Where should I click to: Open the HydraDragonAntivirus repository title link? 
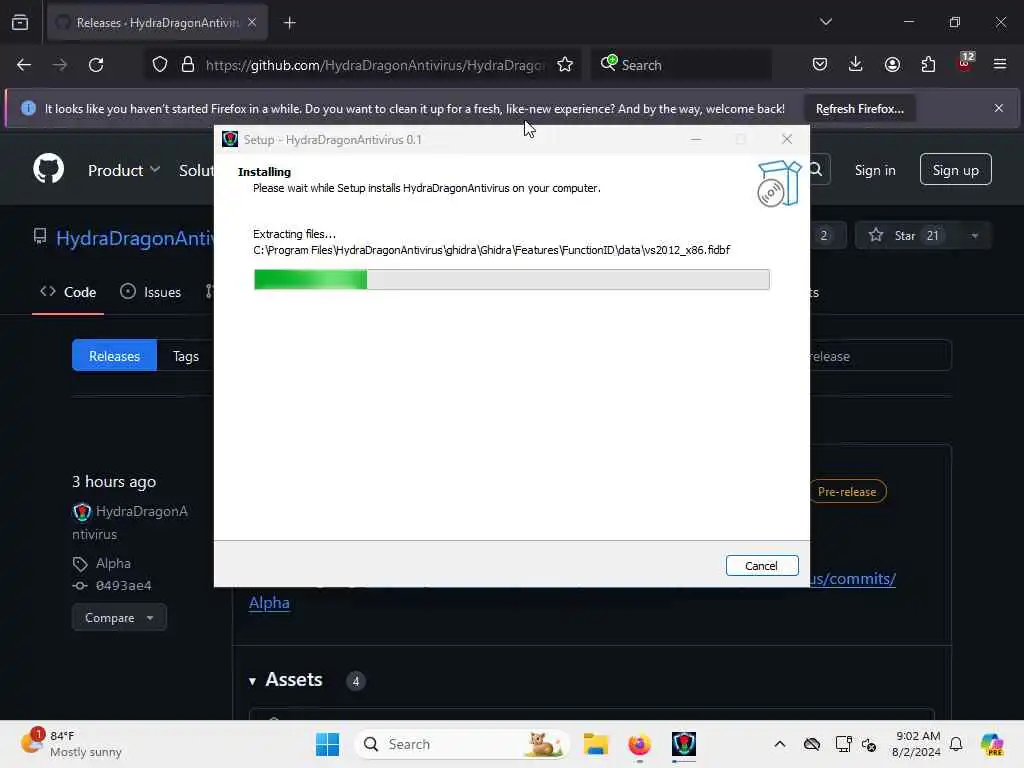coord(135,238)
